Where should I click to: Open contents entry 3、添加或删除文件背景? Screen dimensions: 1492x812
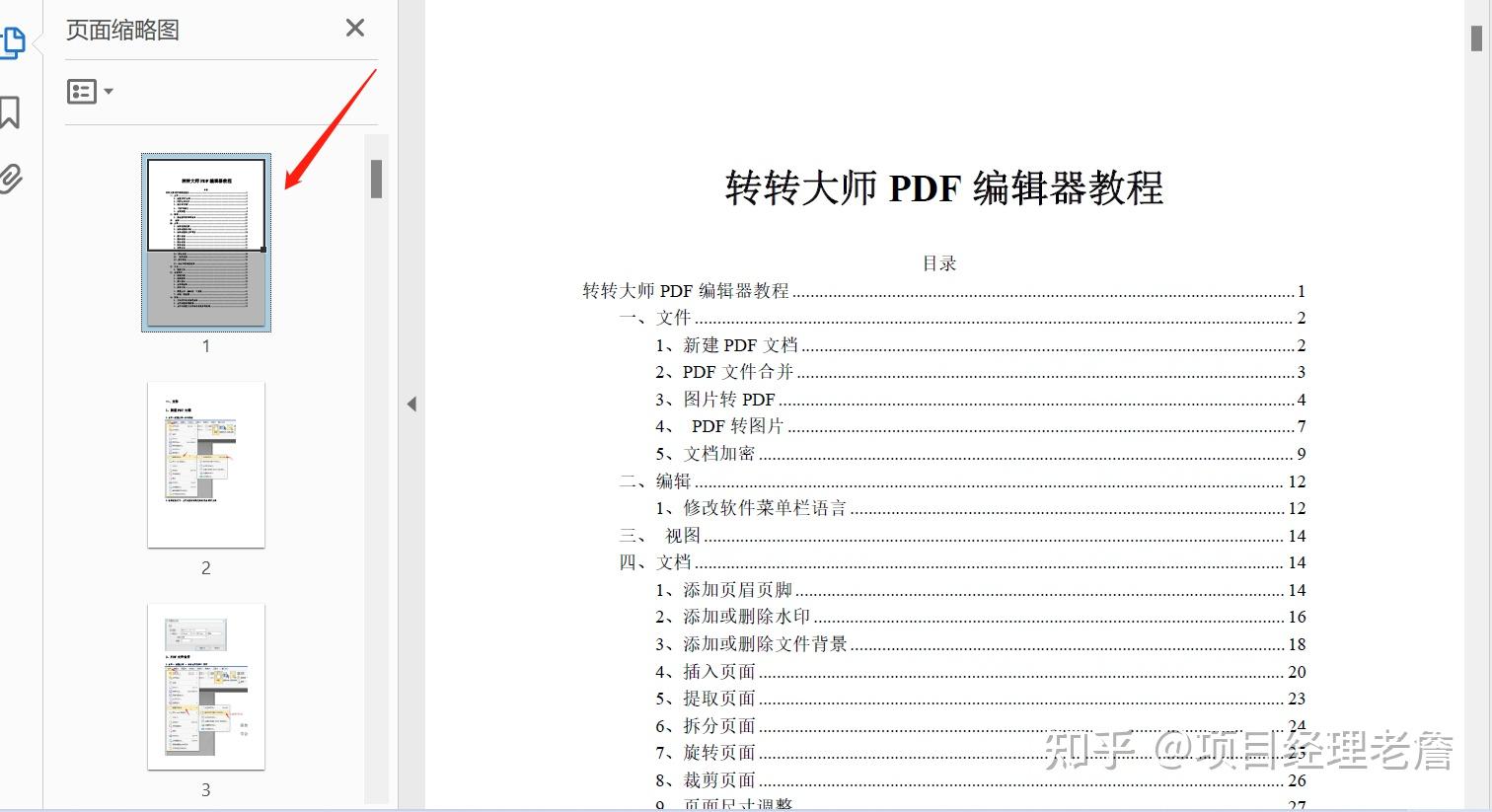[x=980, y=644]
